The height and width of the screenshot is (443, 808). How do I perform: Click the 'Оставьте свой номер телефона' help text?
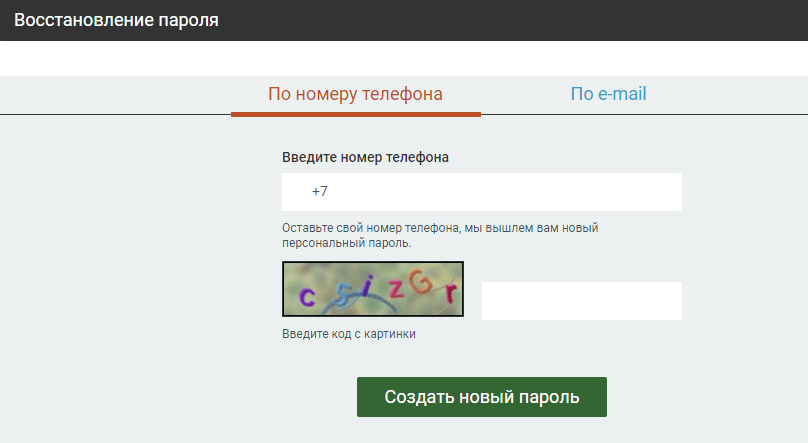440,235
